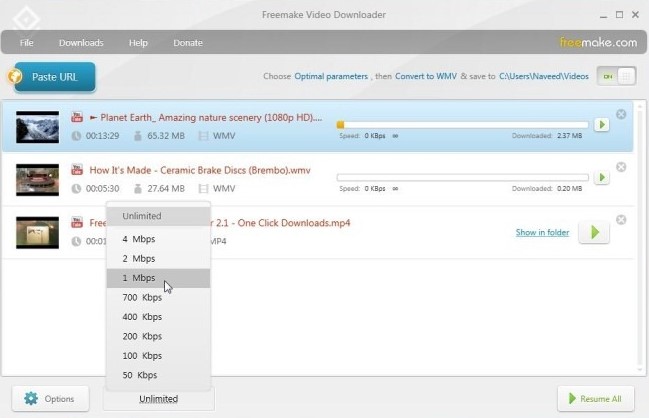Remove the Planet Earth download from list
Viewport: 649px width, 418px height.
click(621, 114)
